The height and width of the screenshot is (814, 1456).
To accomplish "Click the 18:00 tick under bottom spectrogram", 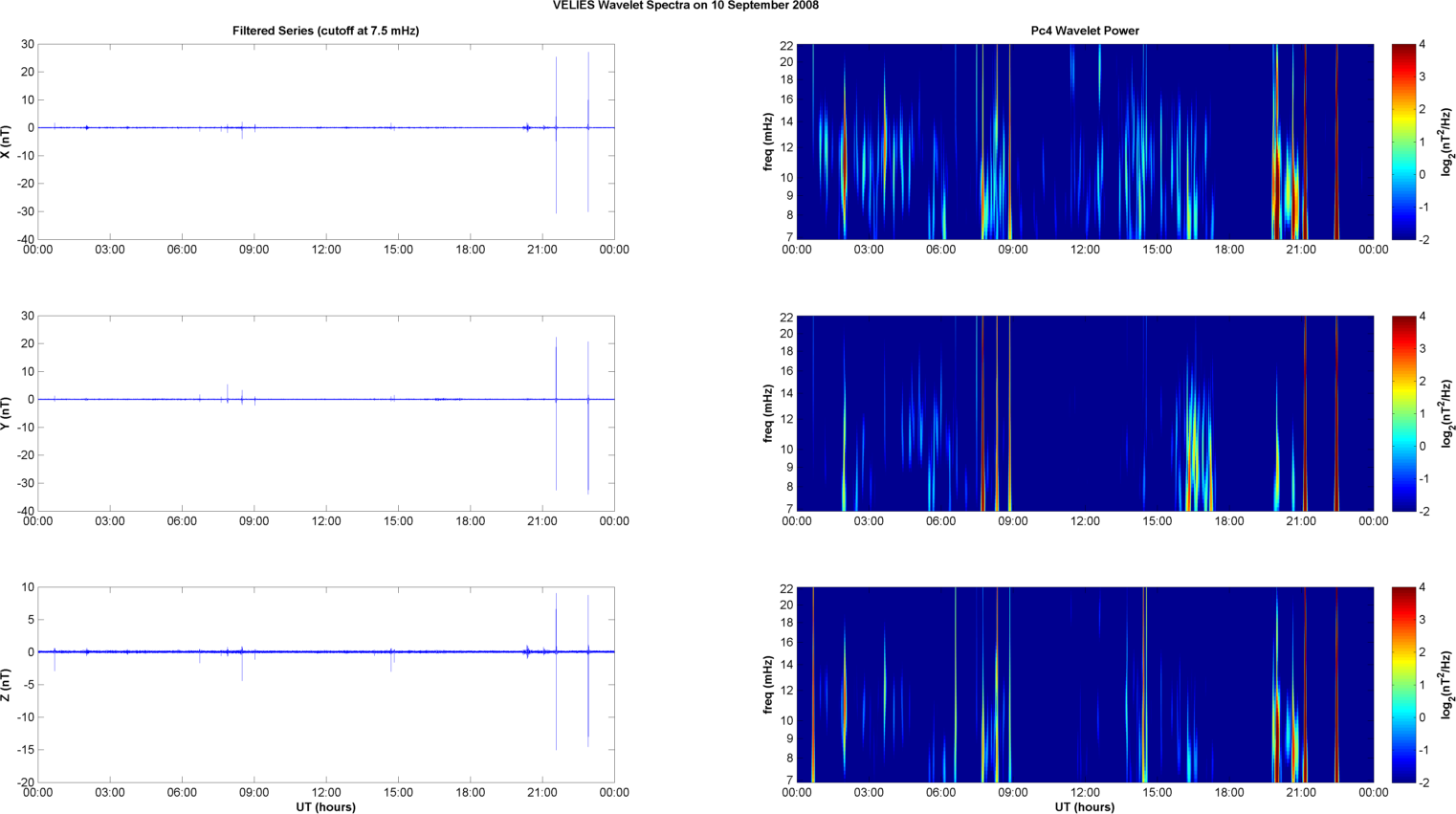I will pos(1229,793).
